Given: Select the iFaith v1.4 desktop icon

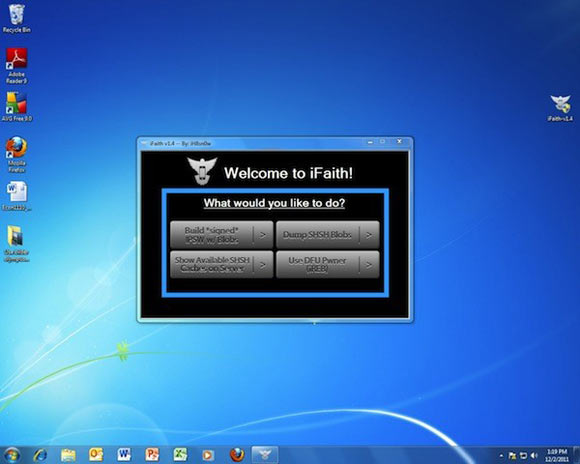Looking at the screenshot, I should 560,108.
